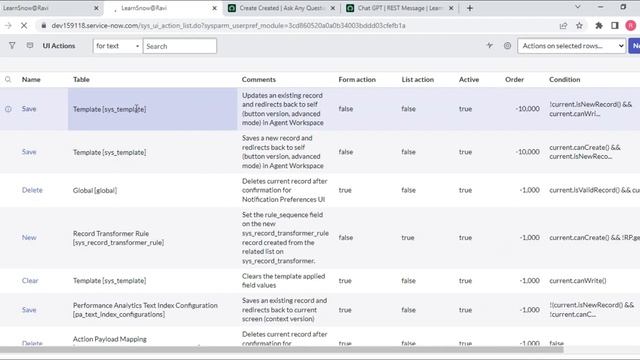Sort by the Order column header
Image resolution: width=640 pixels, height=360 pixels.
point(514,79)
